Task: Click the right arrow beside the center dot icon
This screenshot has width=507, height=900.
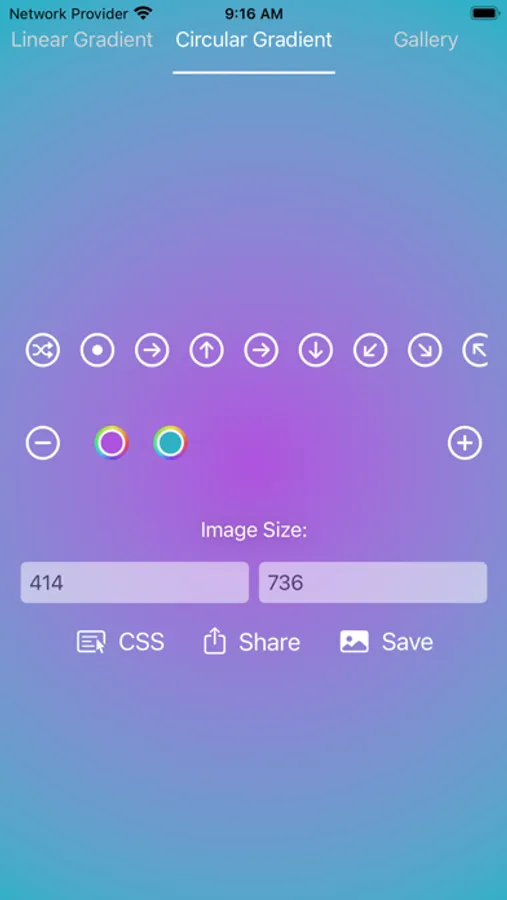Action: (152, 350)
